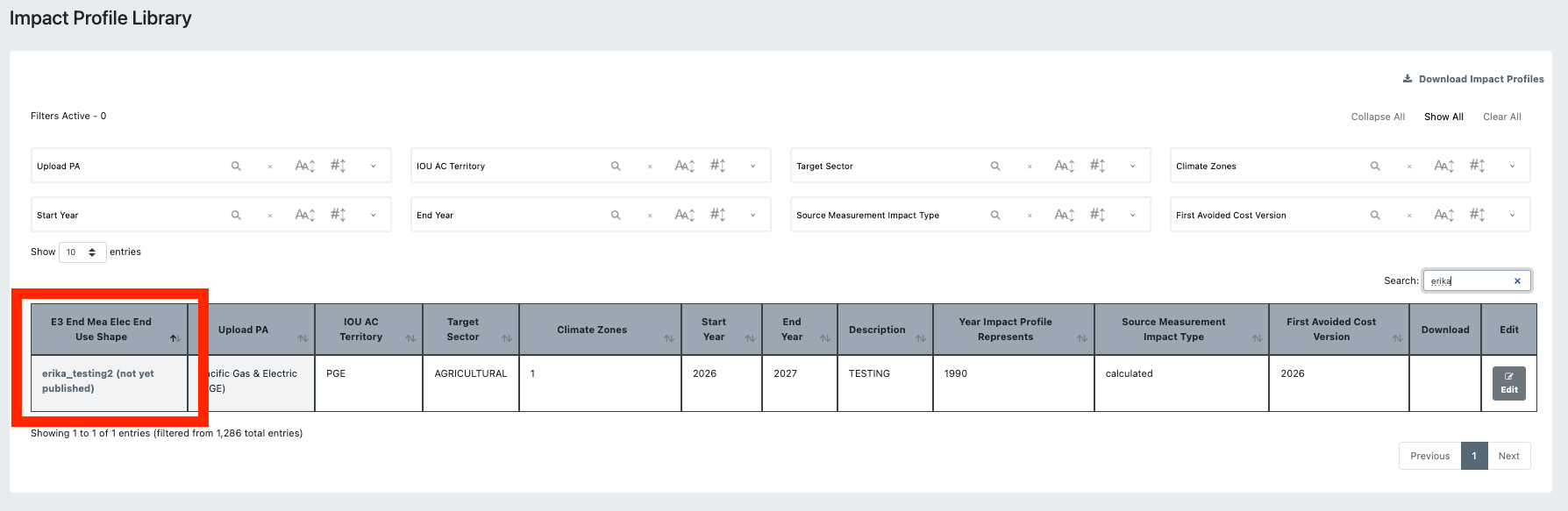
Task: Sort End Year filter by count (#)
Action: click(x=718, y=215)
